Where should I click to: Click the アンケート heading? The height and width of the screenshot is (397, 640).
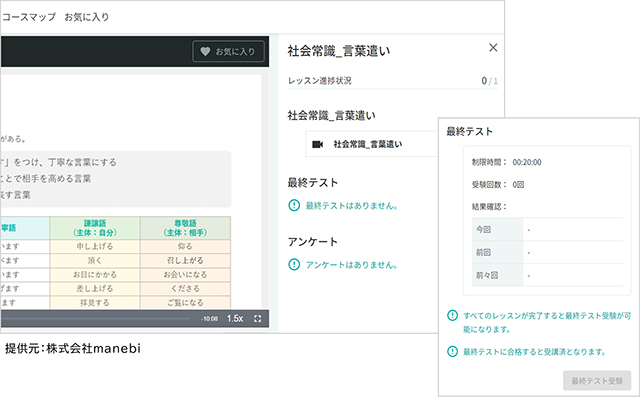pyautogui.click(x=313, y=242)
